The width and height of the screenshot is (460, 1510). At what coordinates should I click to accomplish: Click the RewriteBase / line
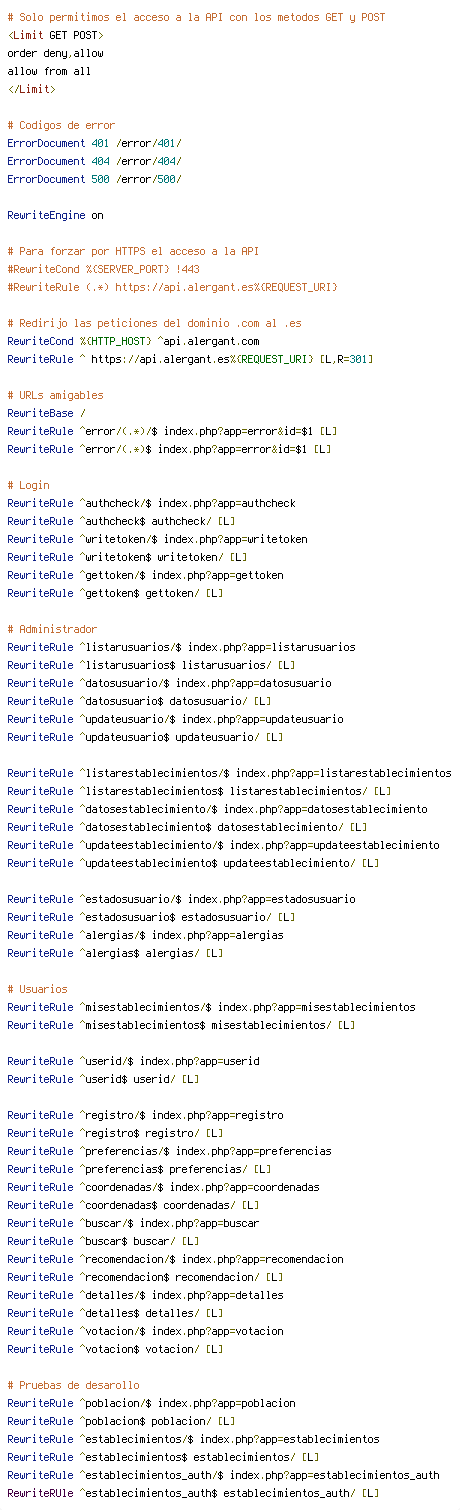tap(46, 413)
